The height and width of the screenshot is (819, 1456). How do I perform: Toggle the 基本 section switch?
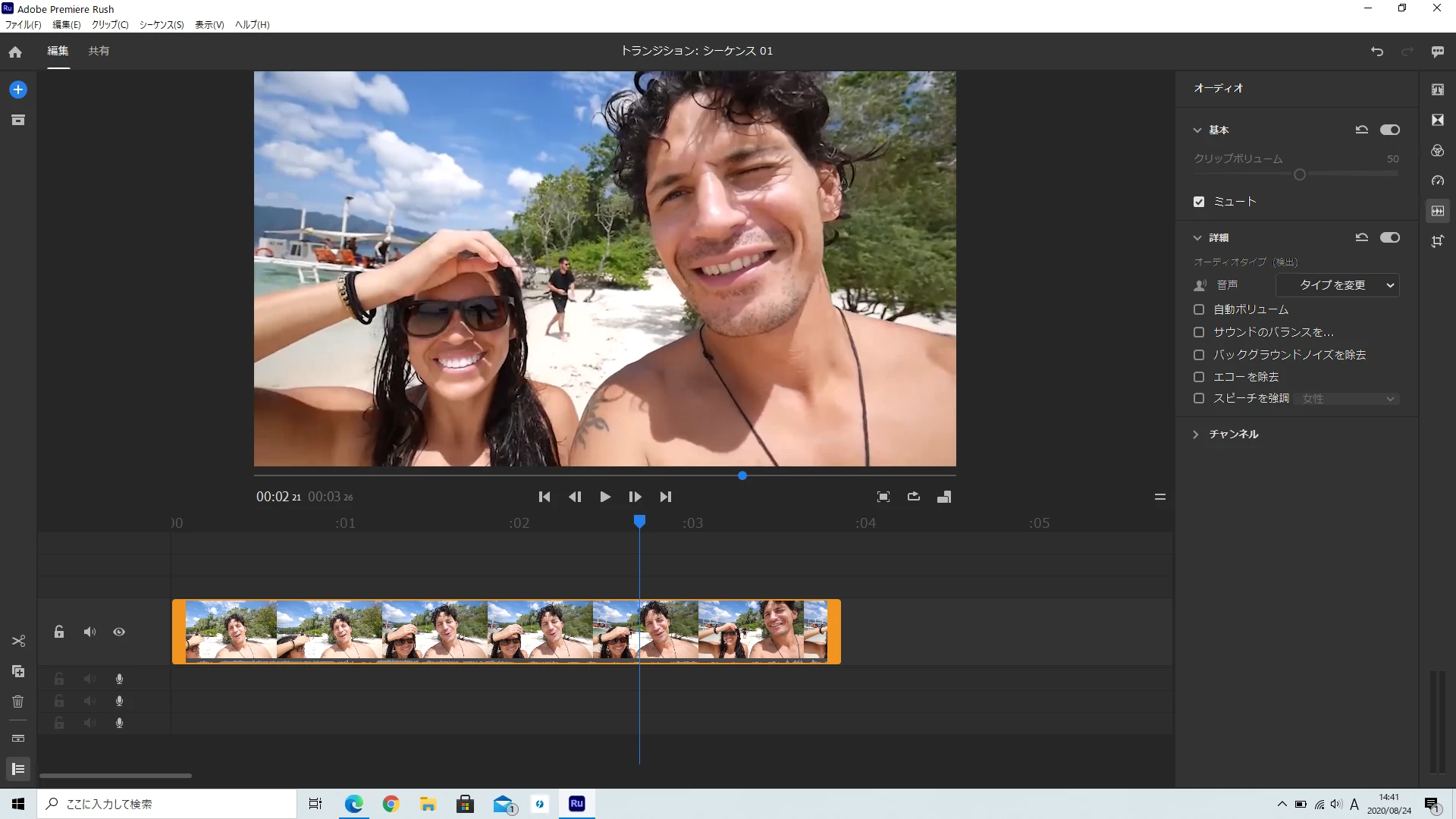pyautogui.click(x=1390, y=130)
